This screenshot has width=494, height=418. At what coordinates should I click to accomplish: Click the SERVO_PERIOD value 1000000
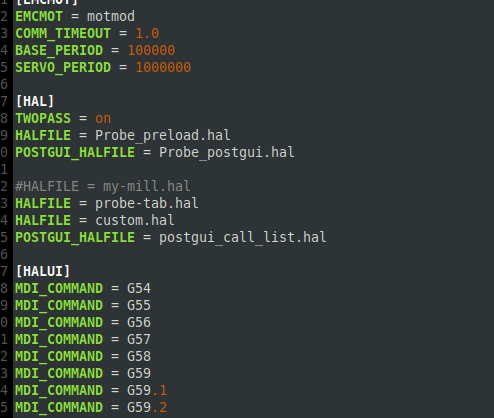163,67
